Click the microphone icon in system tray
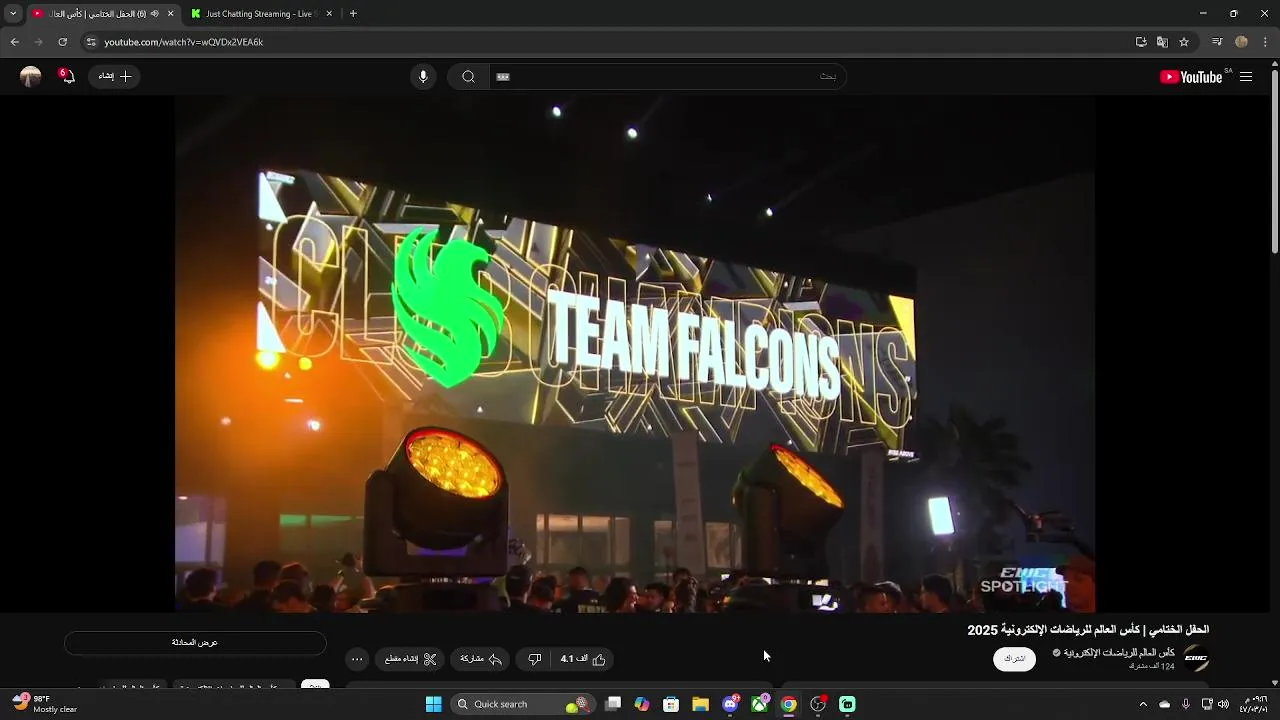The width and height of the screenshot is (1280, 720). 1186,704
